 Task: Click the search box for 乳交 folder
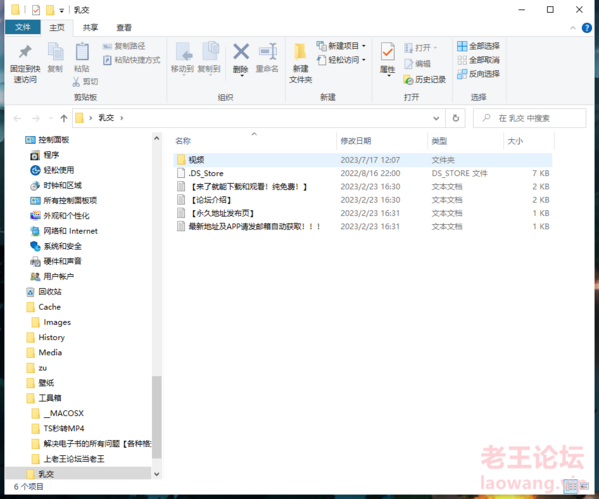click(529, 118)
